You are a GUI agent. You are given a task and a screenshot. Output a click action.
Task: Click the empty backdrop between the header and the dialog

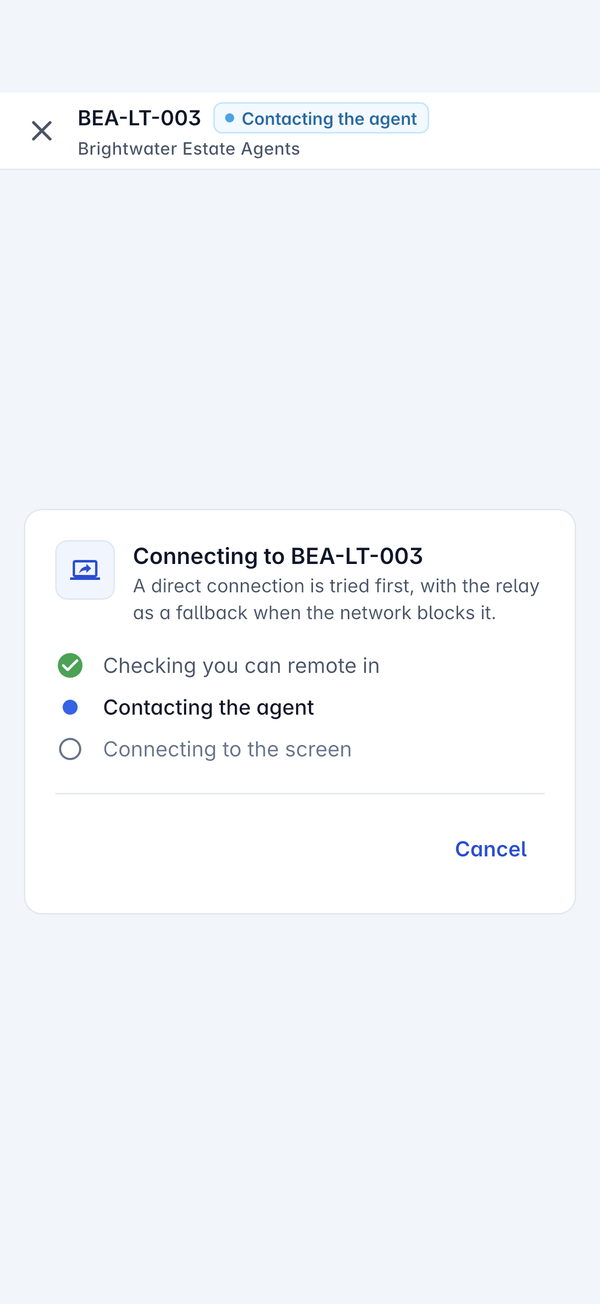pyautogui.click(x=300, y=340)
